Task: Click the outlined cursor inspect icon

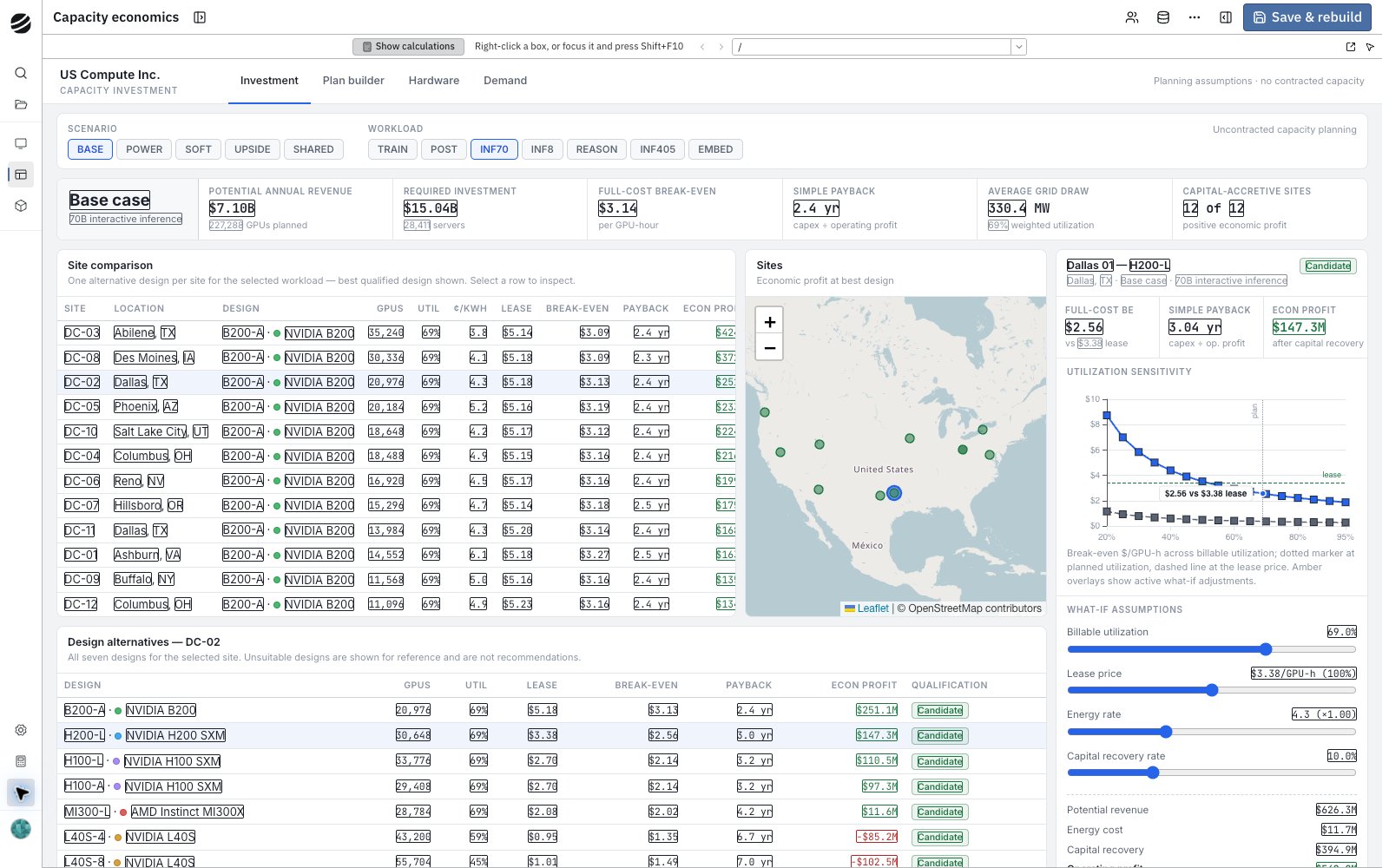Action: pyautogui.click(x=1370, y=47)
